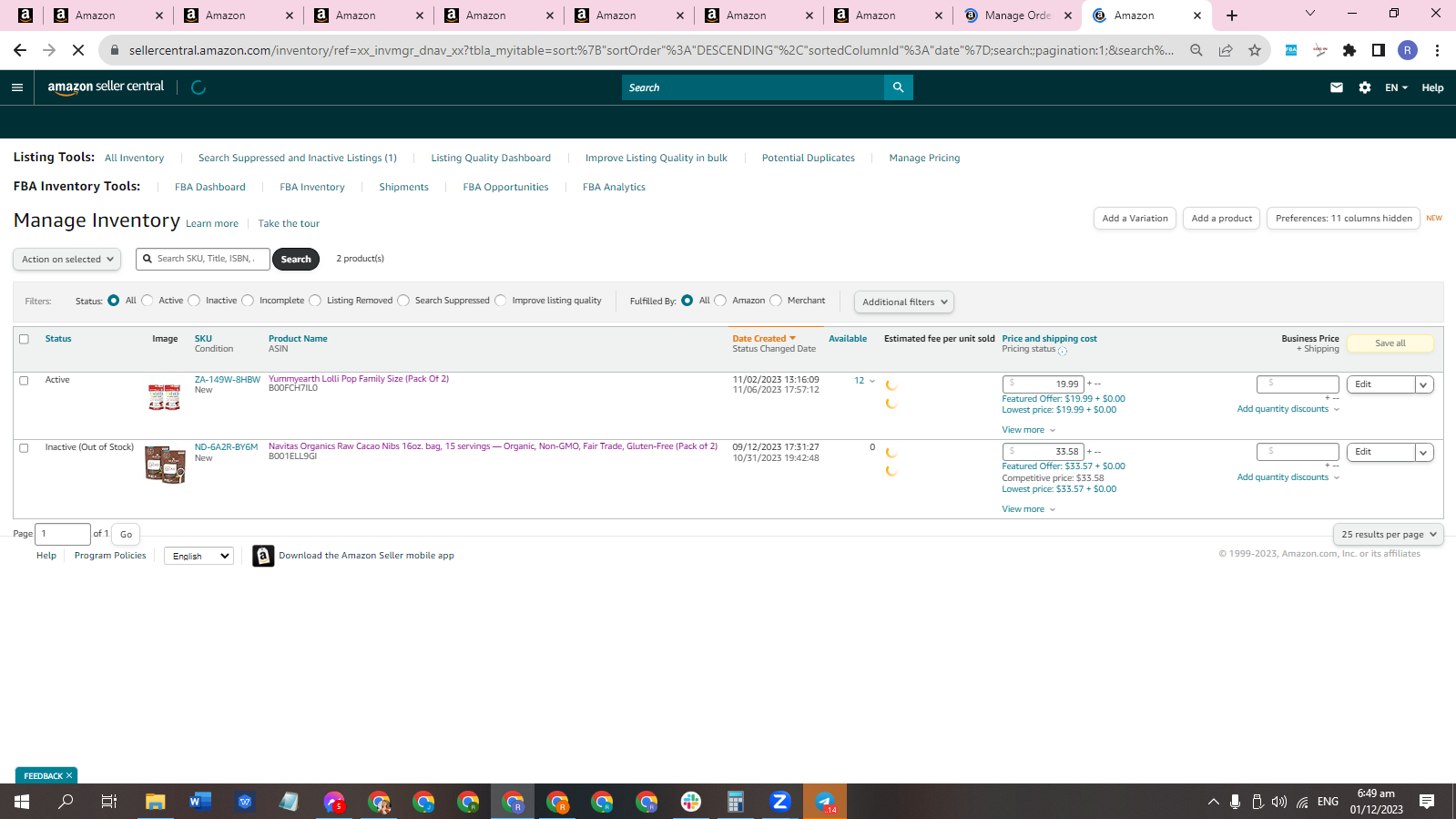Open the Seller Central messages envelope
The height and width of the screenshot is (819, 1456).
click(1337, 87)
